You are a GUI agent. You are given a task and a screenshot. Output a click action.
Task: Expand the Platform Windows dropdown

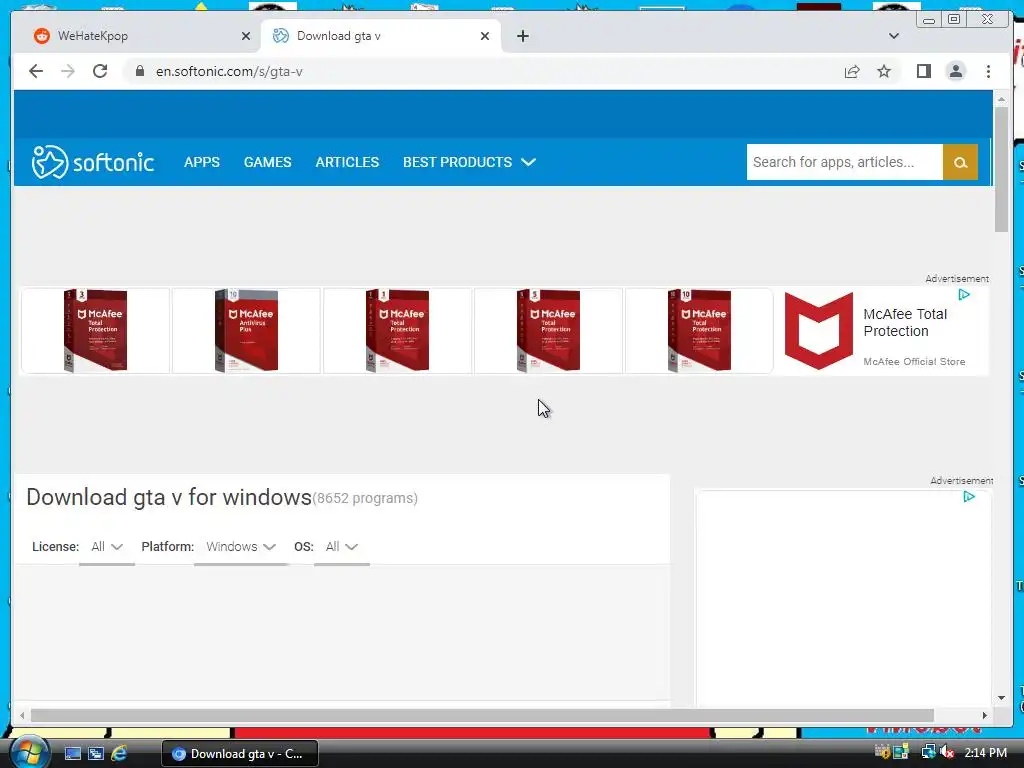pyautogui.click(x=241, y=547)
